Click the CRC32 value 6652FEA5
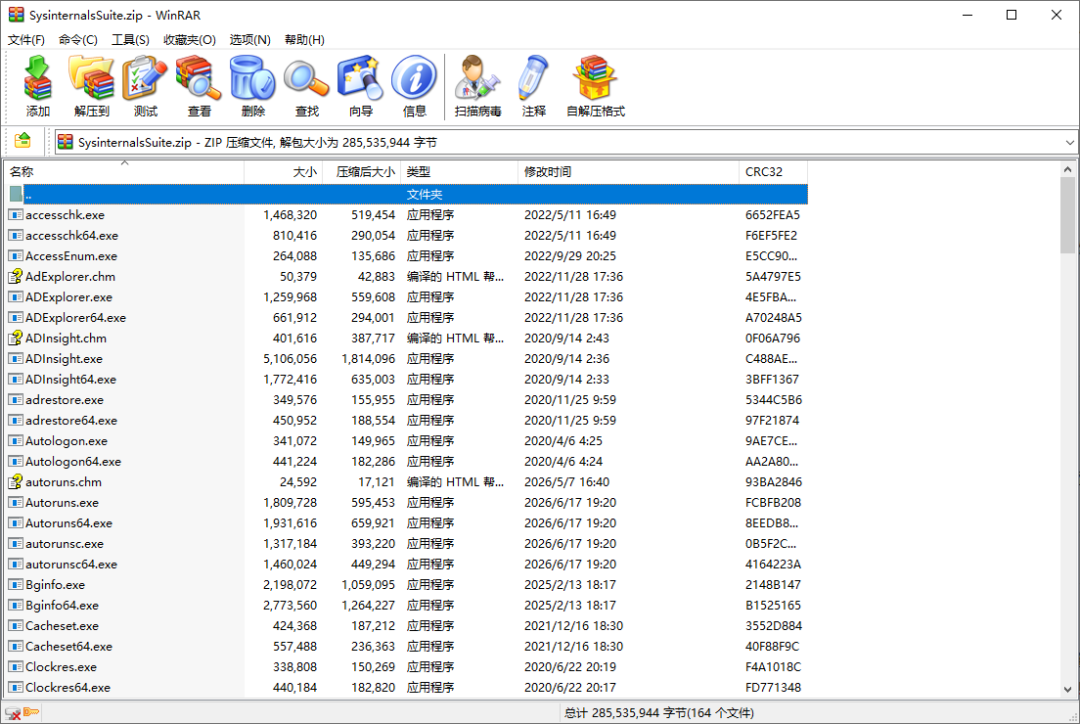Viewport: 1080px width, 724px height. point(773,215)
